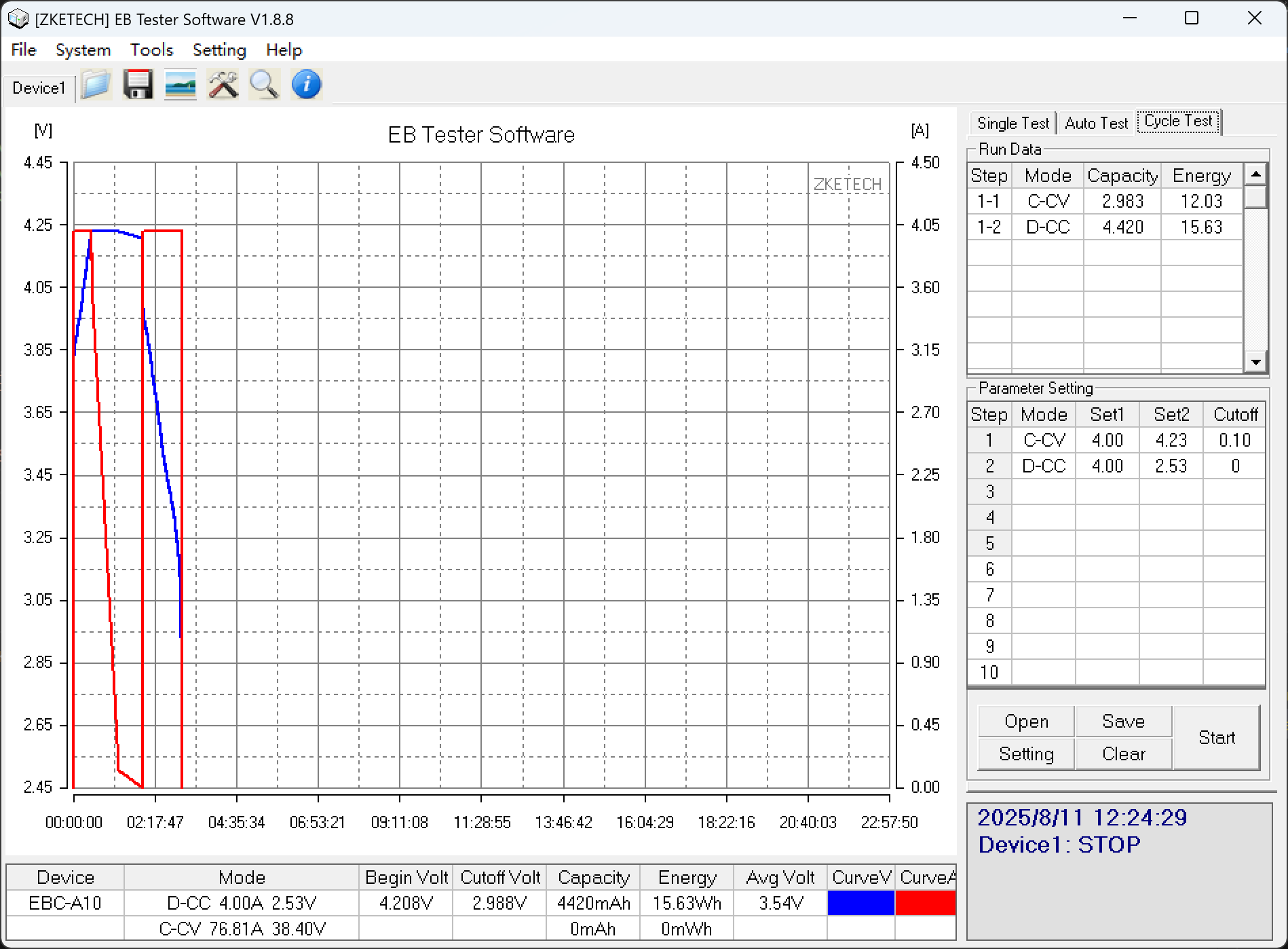This screenshot has height=949, width=1288.
Task: Open the System menu
Action: [83, 50]
